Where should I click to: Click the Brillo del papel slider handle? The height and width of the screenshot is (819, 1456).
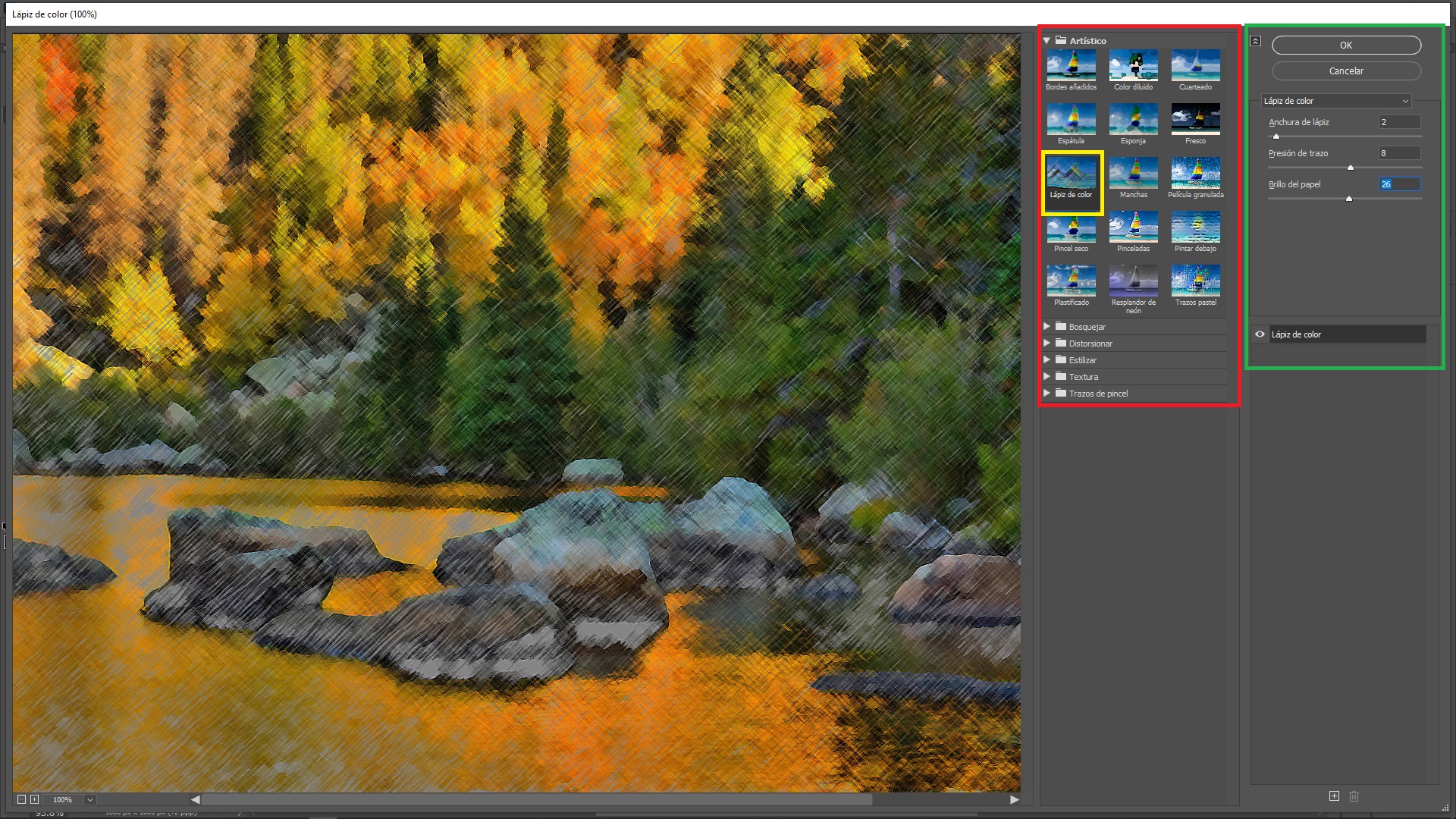coord(1349,199)
